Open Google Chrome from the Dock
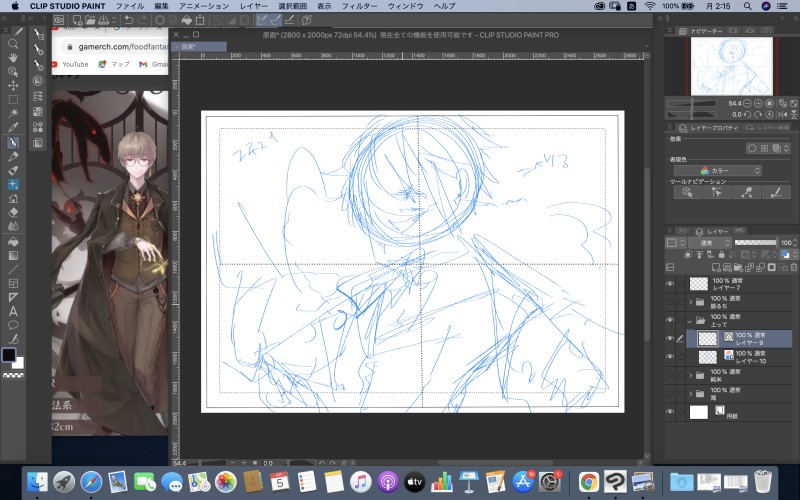Image resolution: width=800 pixels, height=500 pixels. [588, 482]
